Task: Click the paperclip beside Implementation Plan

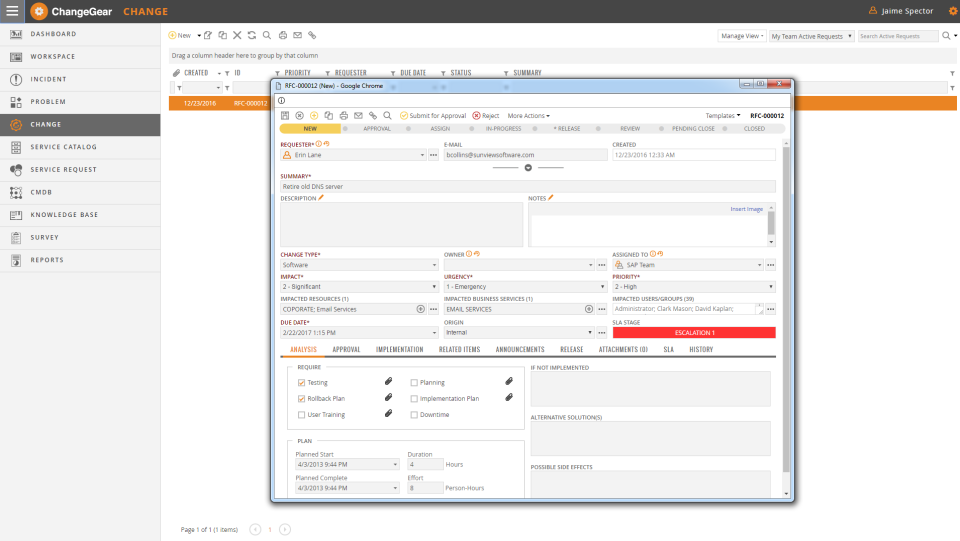Action: (x=509, y=397)
